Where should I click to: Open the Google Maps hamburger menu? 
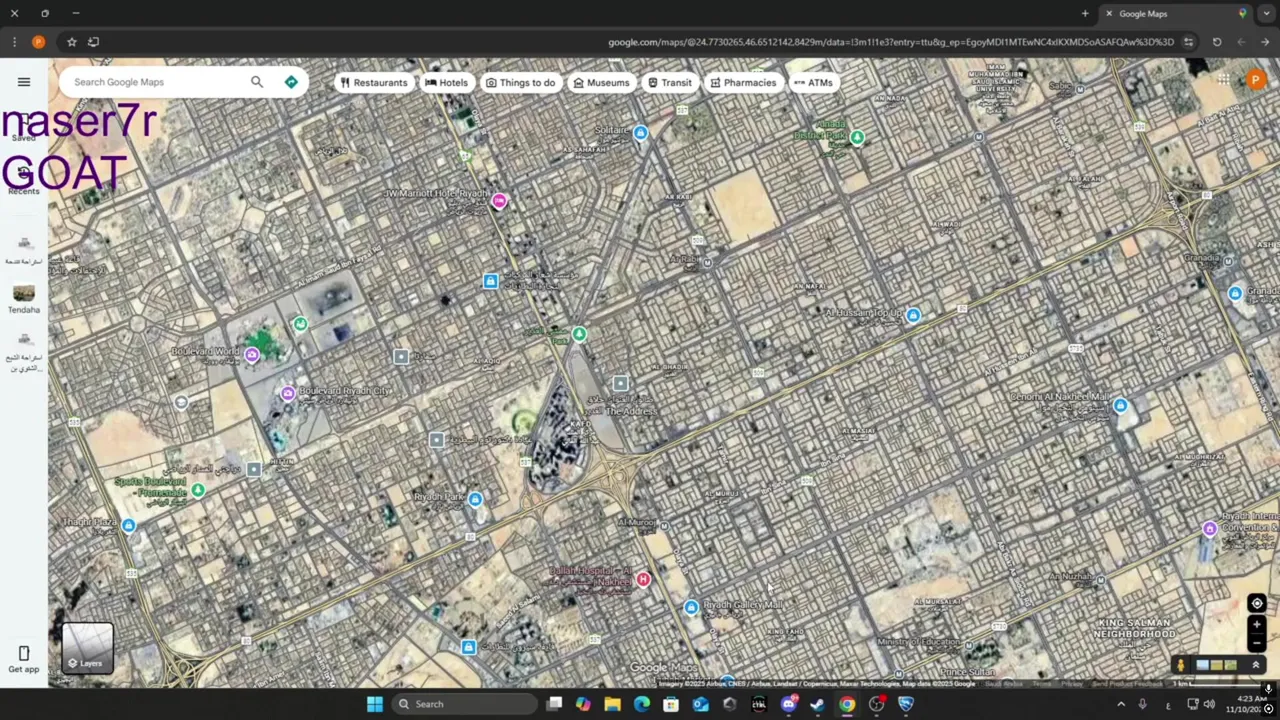(24, 82)
